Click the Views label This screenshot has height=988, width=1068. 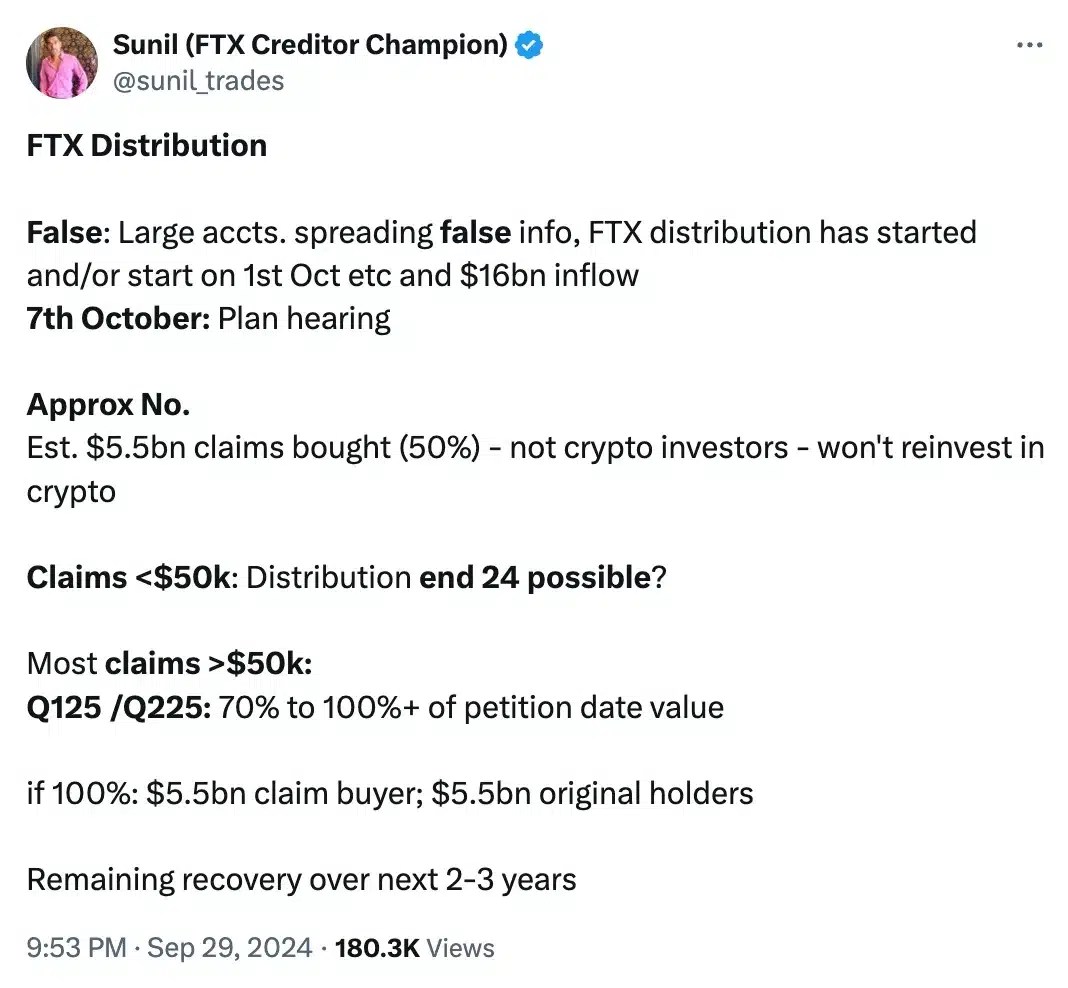460,947
